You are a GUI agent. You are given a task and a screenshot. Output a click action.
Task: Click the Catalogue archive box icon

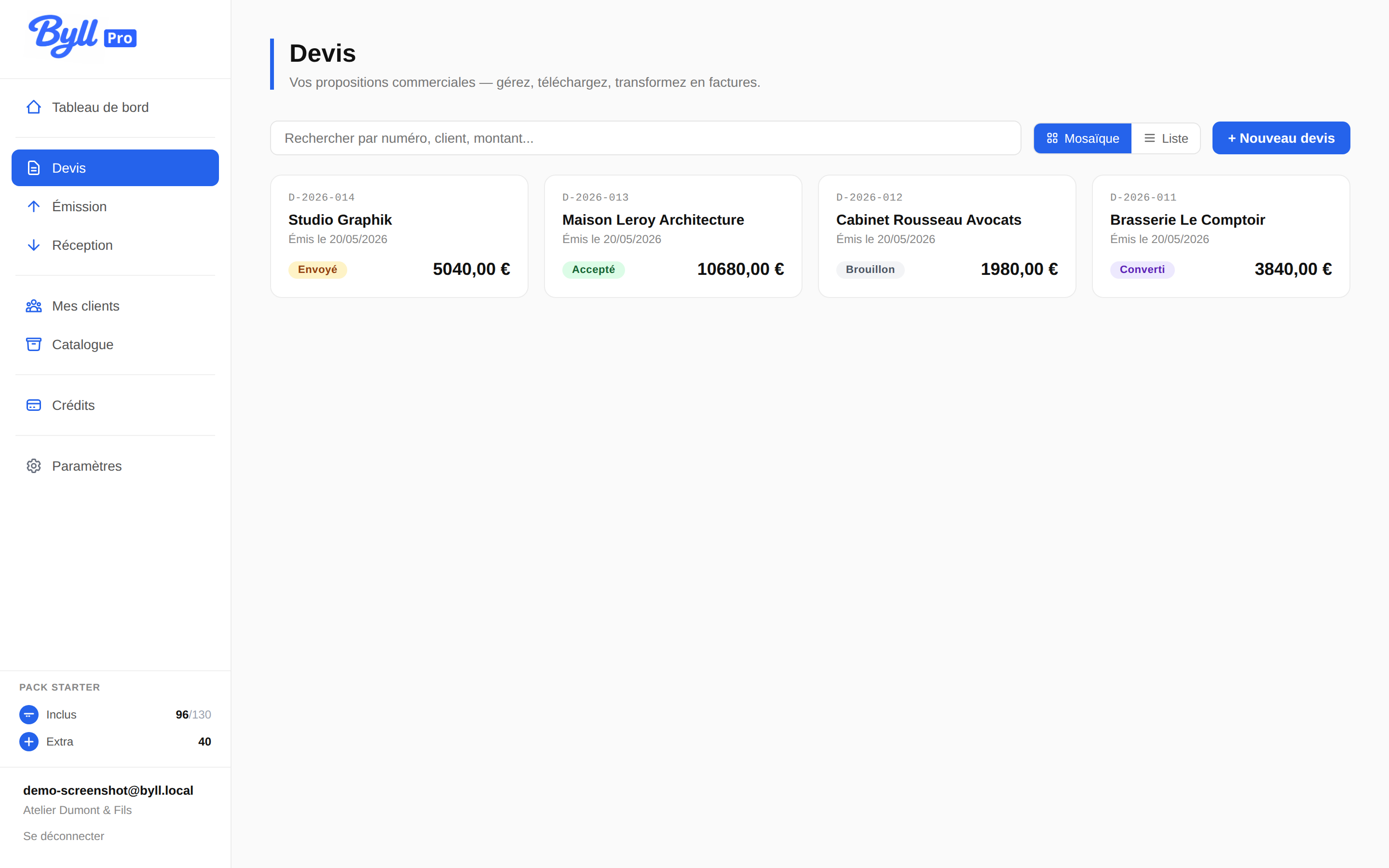point(33,344)
